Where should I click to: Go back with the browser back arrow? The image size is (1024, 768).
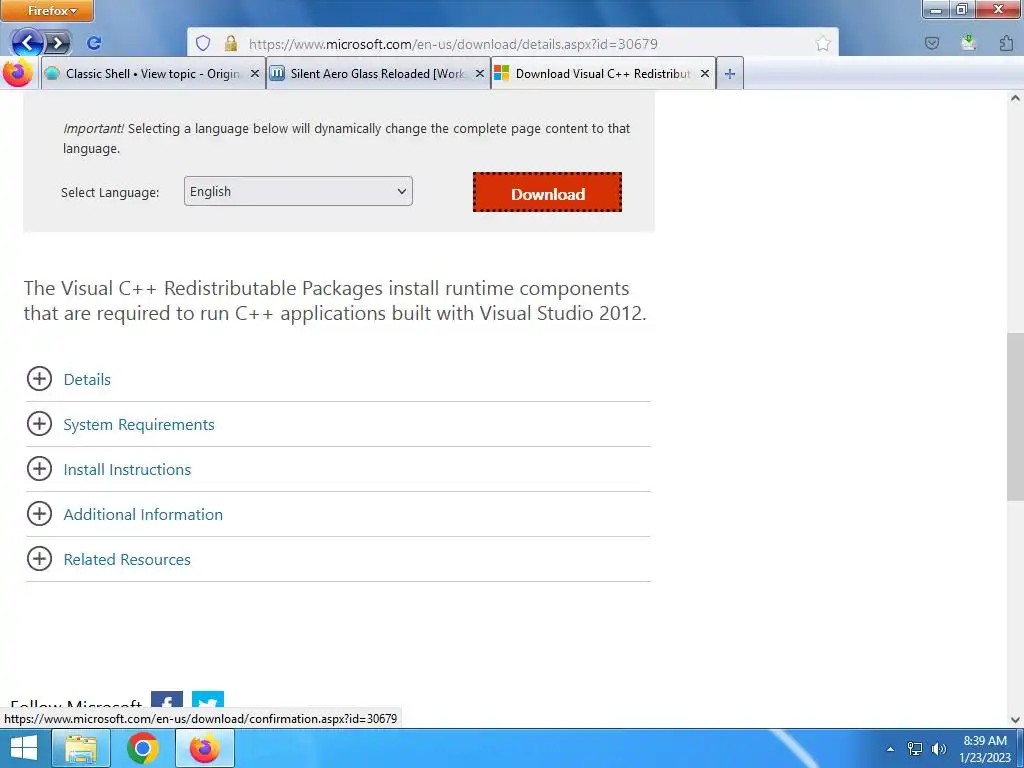tap(27, 43)
